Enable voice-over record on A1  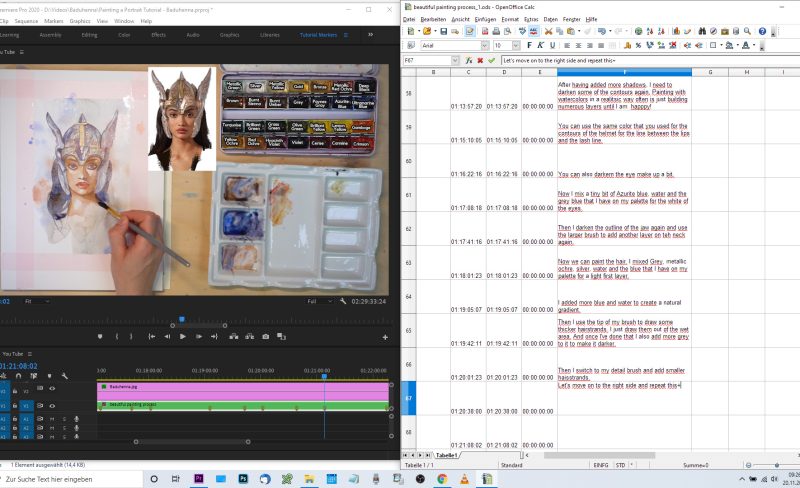click(x=77, y=419)
